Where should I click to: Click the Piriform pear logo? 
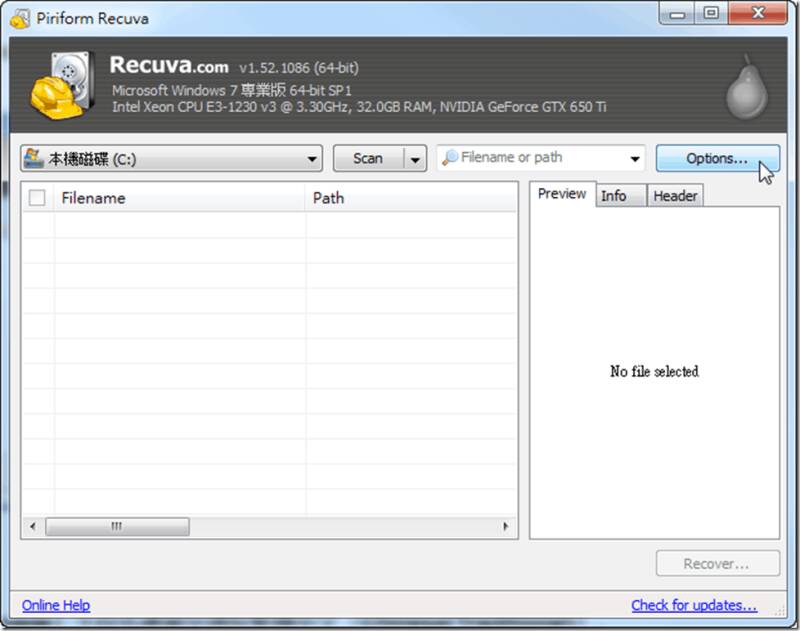click(747, 88)
